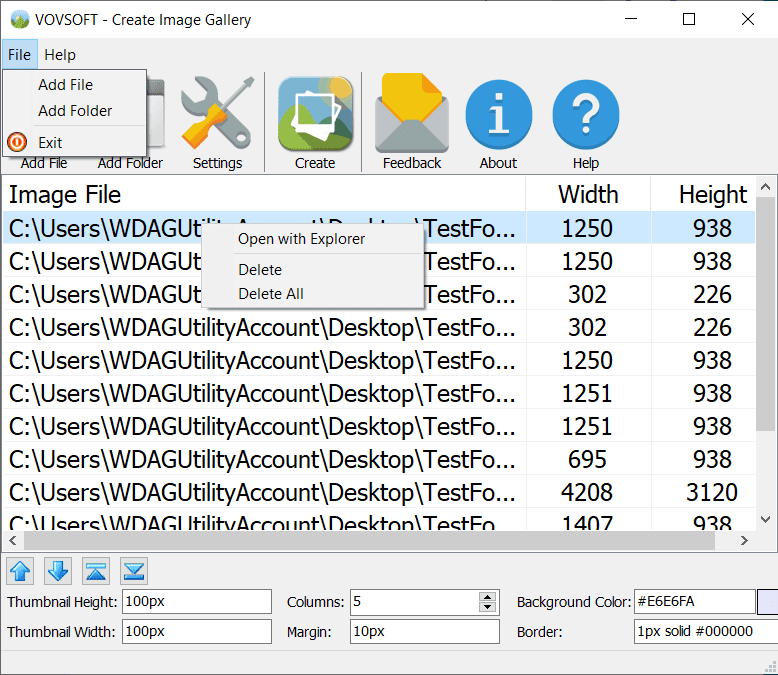The height and width of the screenshot is (675, 778).
Task: Move selected image up with arrow icon
Action: click(x=21, y=571)
